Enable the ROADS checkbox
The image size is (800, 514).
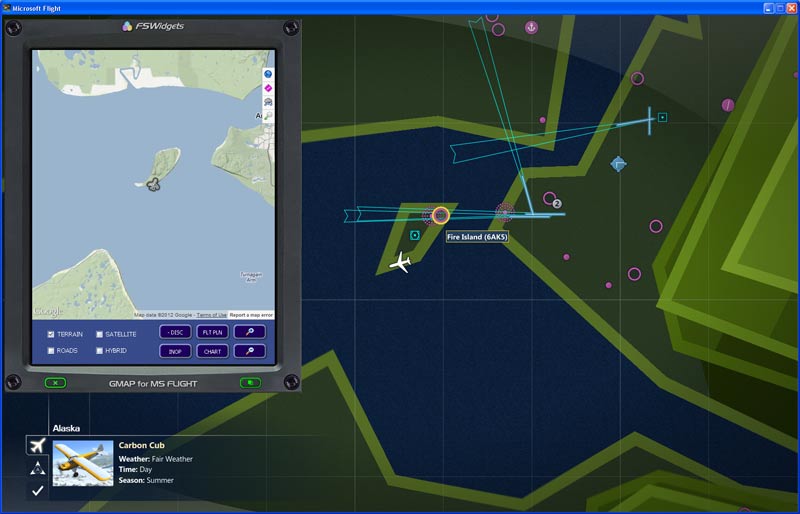pyautogui.click(x=51, y=351)
